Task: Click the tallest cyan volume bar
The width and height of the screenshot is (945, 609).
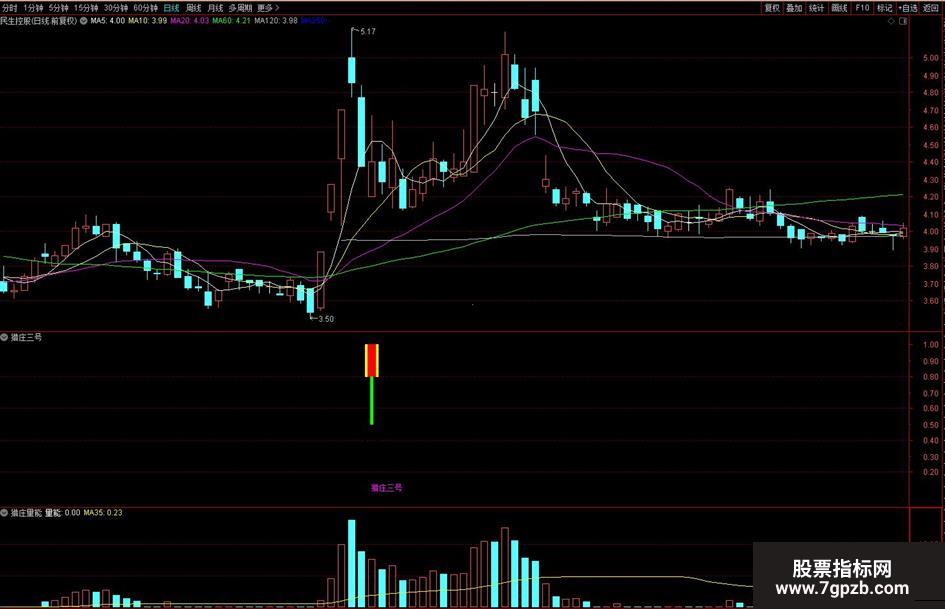Action: tap(352, 563)
